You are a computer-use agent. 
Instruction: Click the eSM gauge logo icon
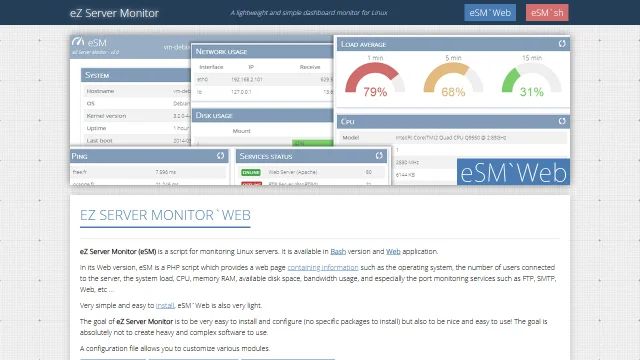click(x=78, y=42)
